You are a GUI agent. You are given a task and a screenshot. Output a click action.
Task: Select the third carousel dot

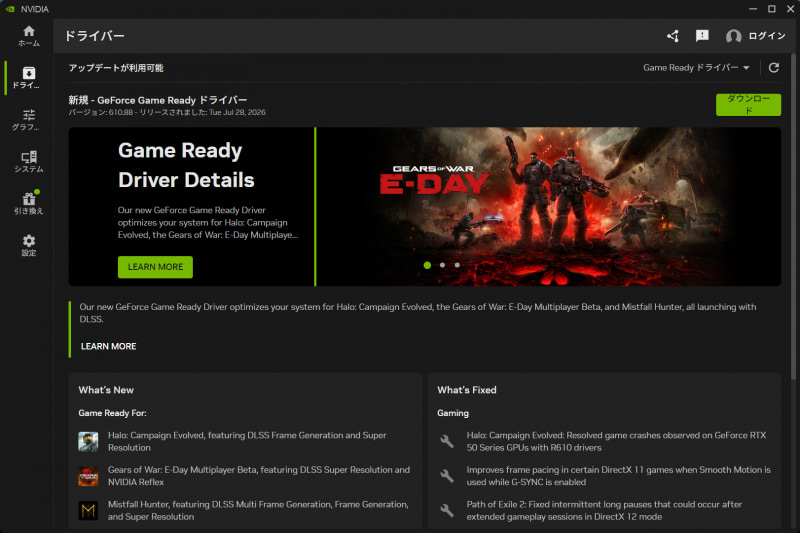tap(457, 265)
